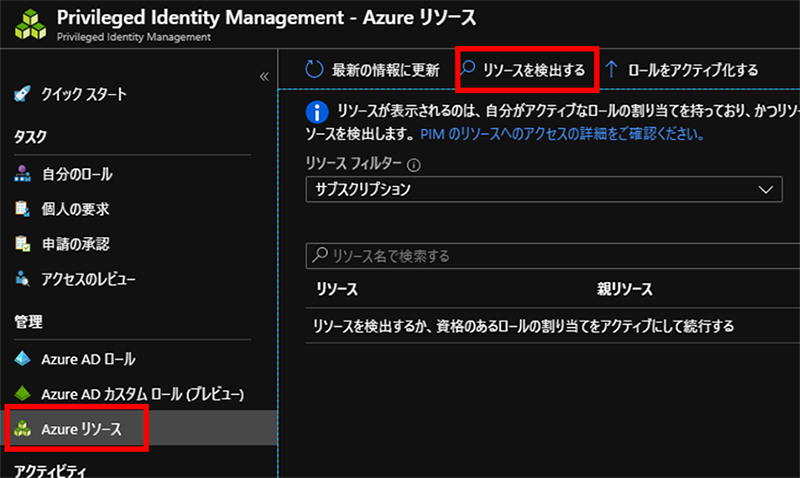Click the 管理 section heading

29,322
